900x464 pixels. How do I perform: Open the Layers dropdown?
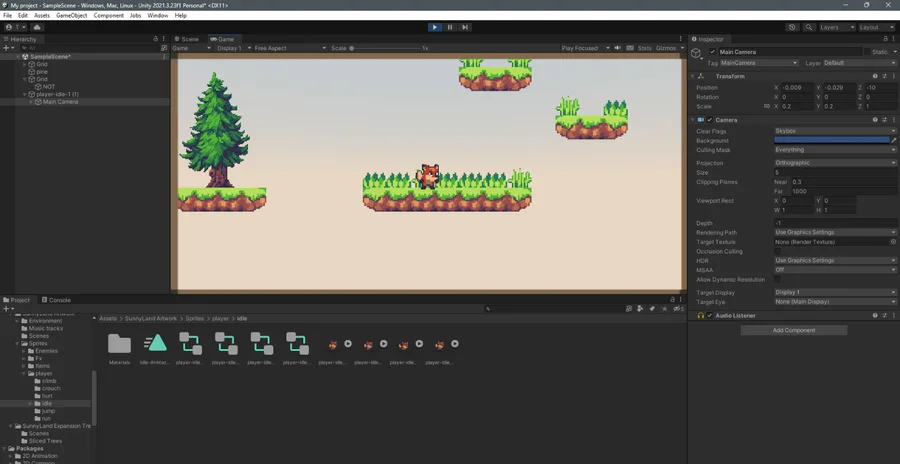836,27
